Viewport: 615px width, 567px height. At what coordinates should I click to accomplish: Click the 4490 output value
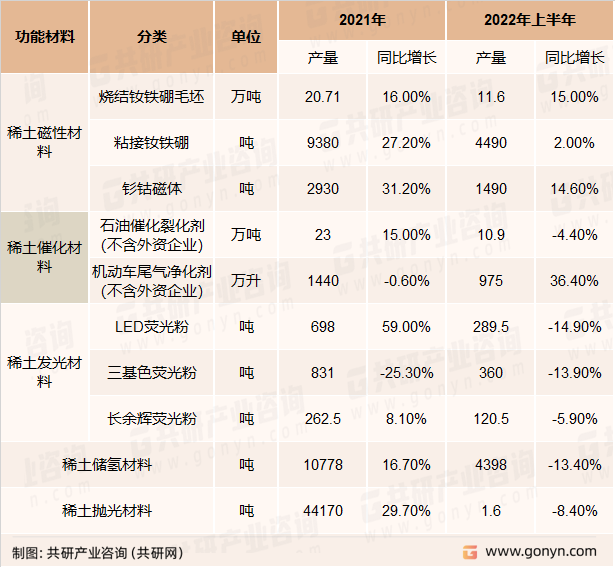click(x=491, y=143)
